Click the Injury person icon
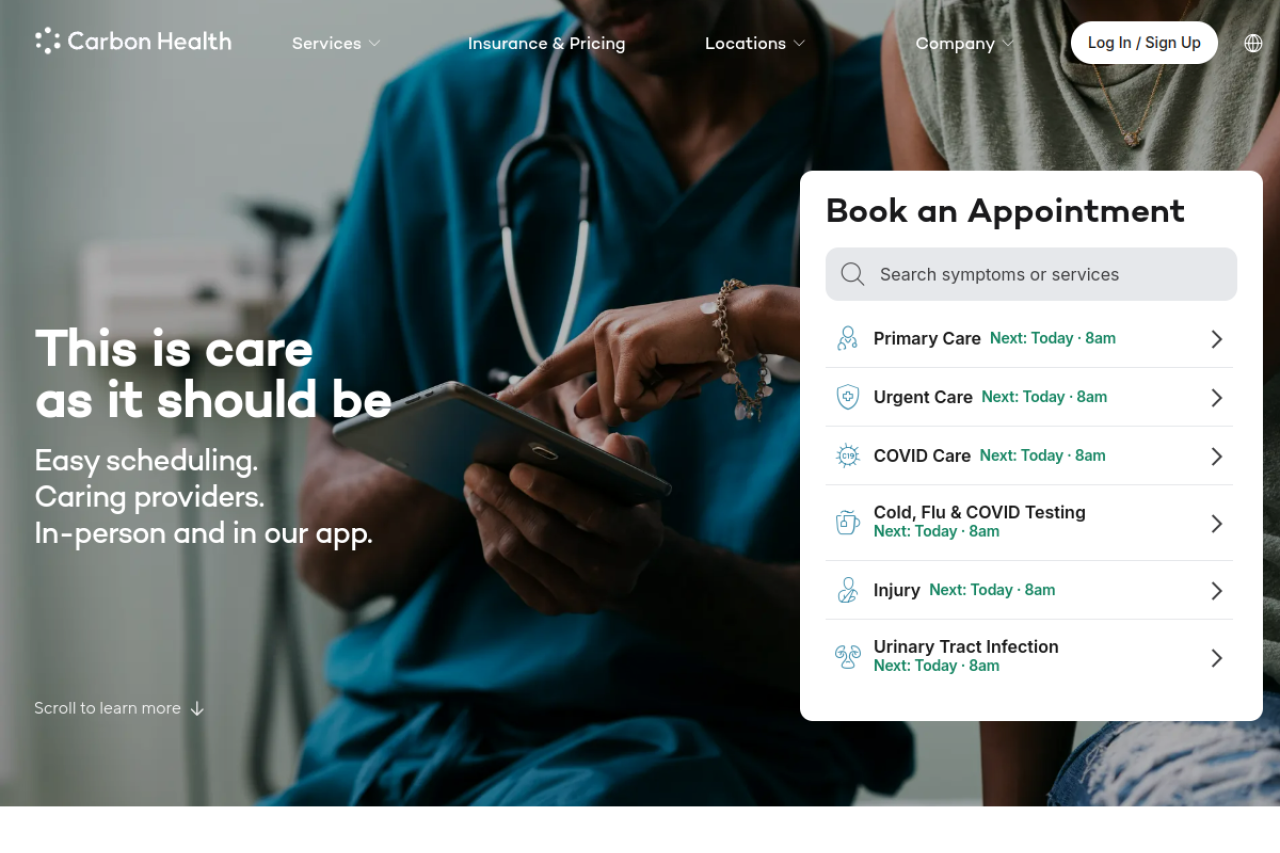 [848, 590]
